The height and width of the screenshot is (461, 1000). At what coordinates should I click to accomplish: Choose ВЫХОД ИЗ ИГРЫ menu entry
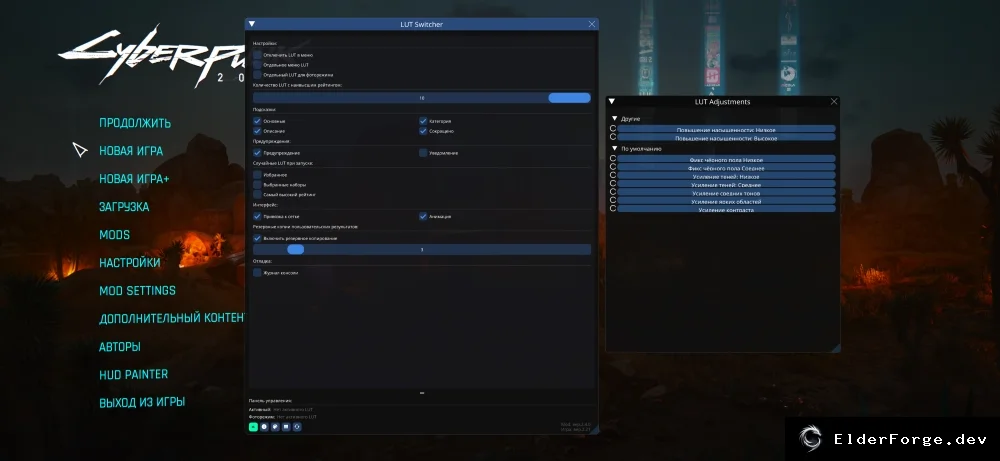pyautogui.click(x=142, y=403)
